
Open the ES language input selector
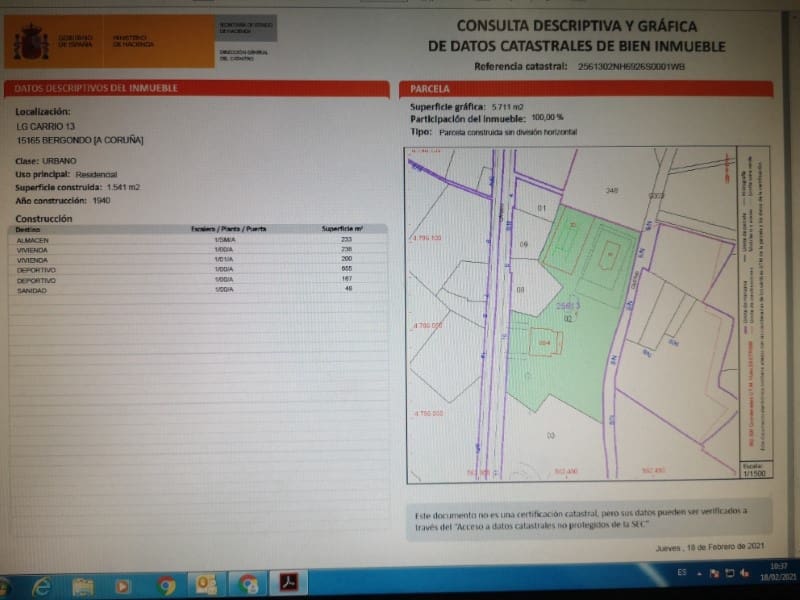coord(682,573)
